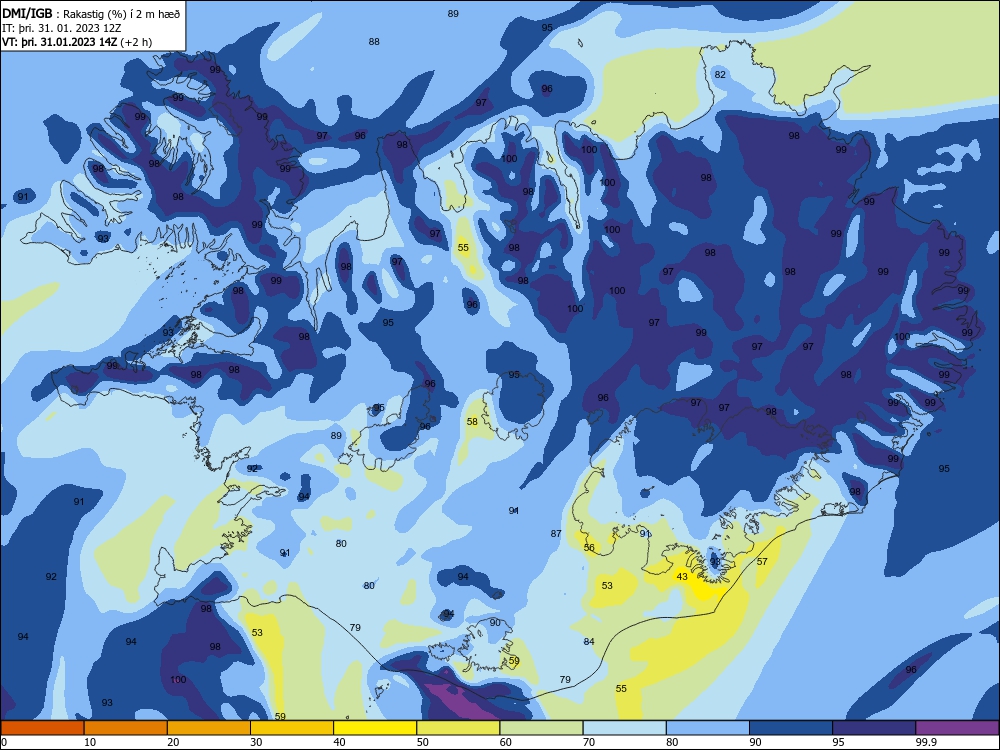Click the amber 30–40 legend swatch

pyautogui.click(x=292, y=728)
